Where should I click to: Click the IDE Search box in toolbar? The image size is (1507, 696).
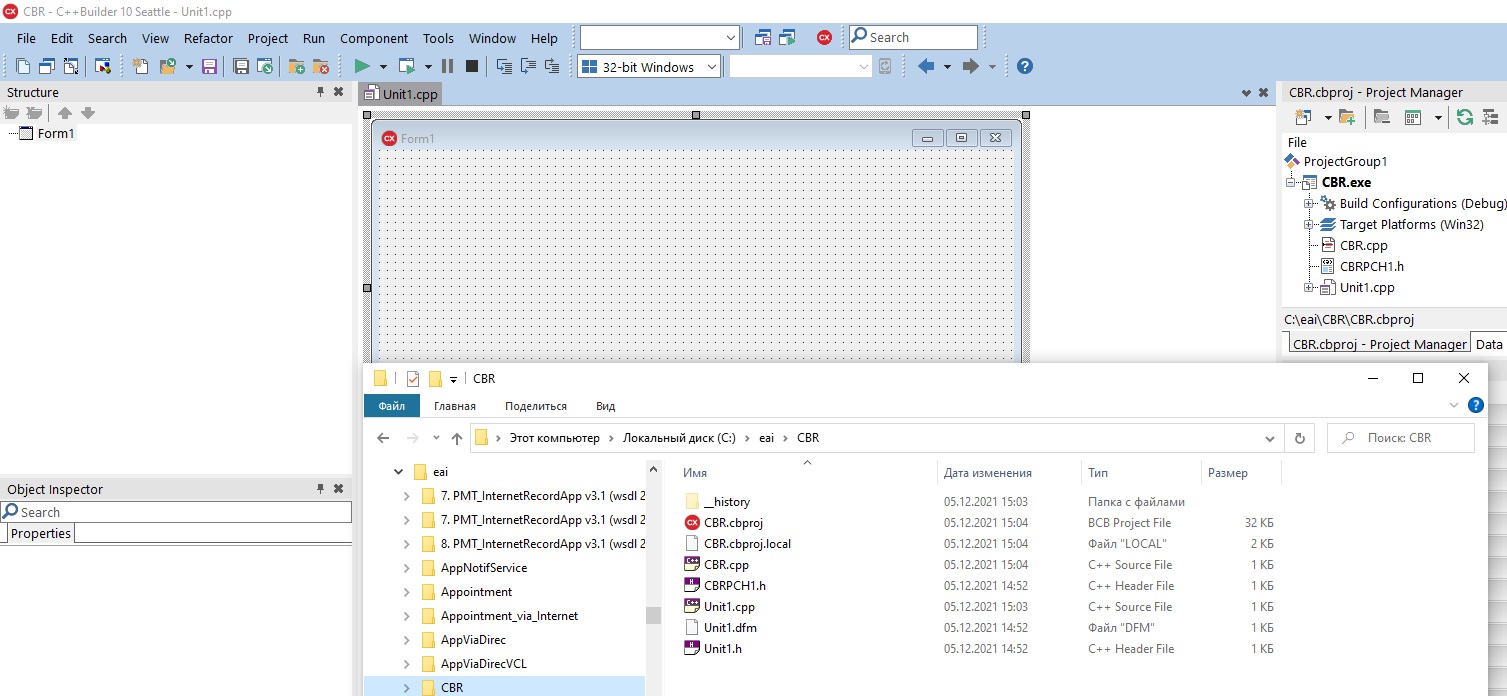(913, 37)
